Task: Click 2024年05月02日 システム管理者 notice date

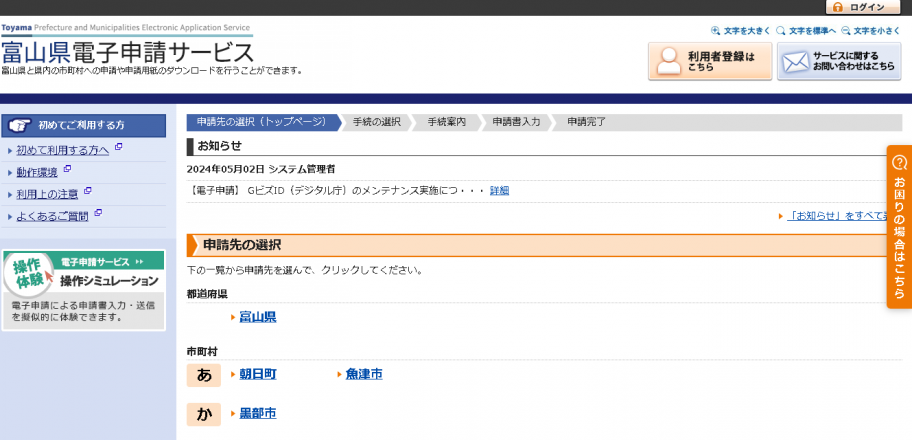Action: [x=261, y=169]
